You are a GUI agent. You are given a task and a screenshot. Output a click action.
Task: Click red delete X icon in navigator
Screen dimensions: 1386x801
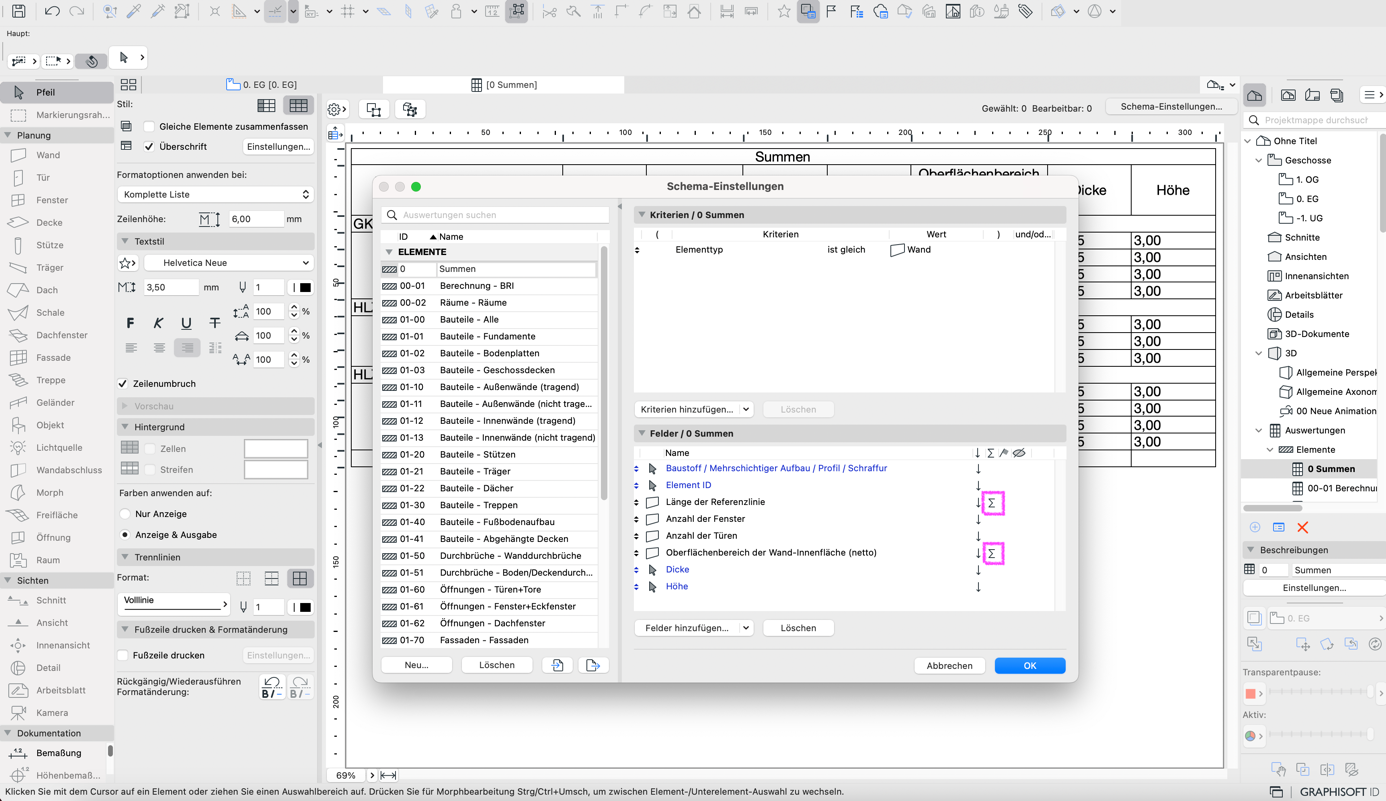click(1302, 527)
